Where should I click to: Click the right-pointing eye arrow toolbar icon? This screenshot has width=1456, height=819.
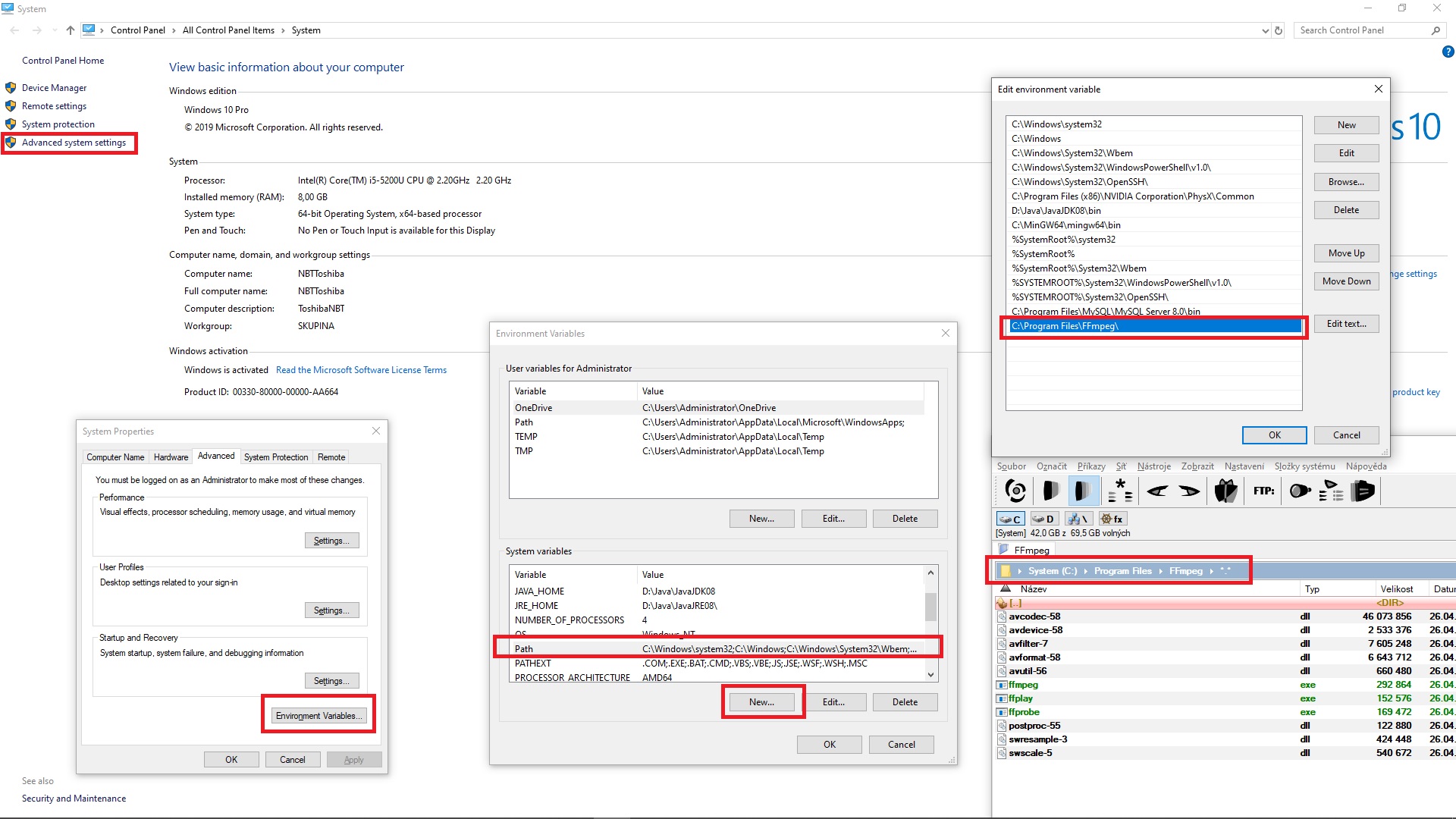[1189, 491]
